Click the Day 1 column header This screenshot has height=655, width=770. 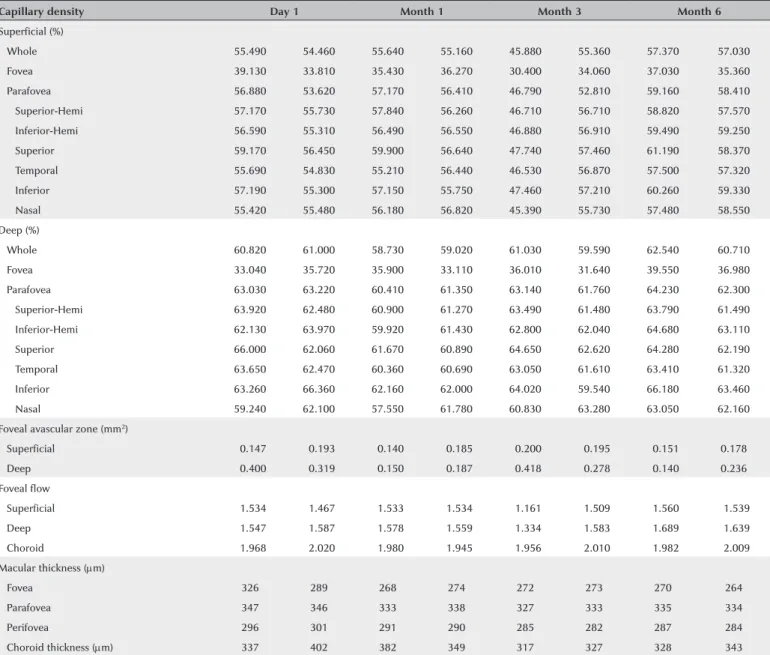pyautogui.click(x=284, y=11)
